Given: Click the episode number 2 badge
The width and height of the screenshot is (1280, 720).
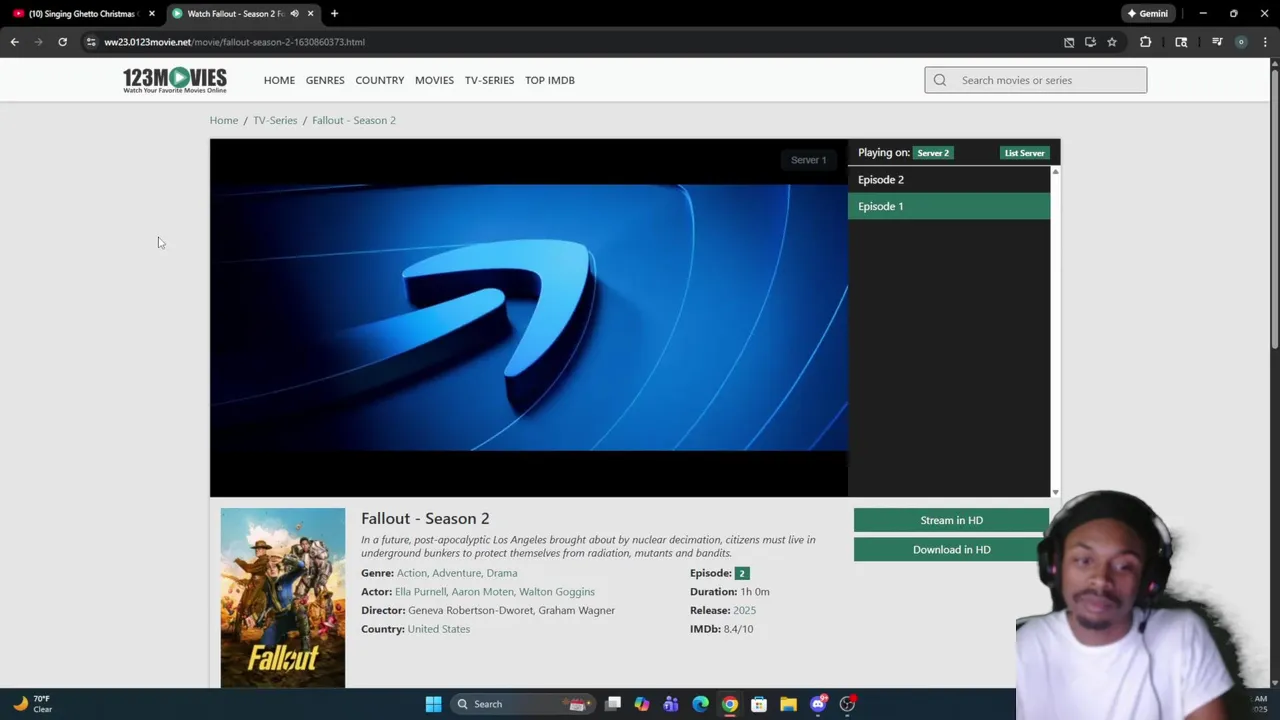Looking at the screenshot, I should pyautogui.click(x=741, y=573).
